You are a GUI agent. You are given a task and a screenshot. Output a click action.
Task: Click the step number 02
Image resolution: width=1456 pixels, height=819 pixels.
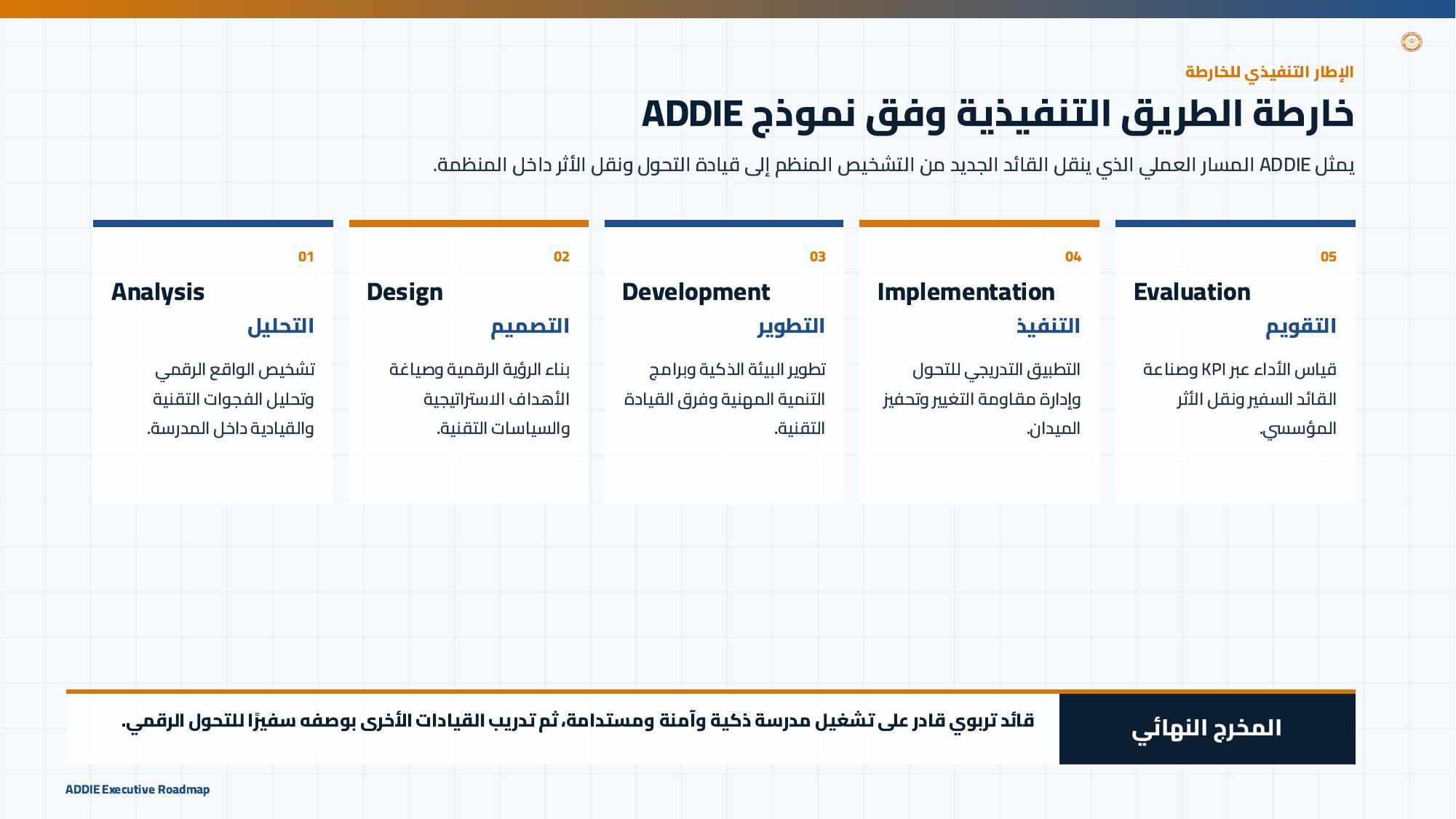(x=561, y=257)
